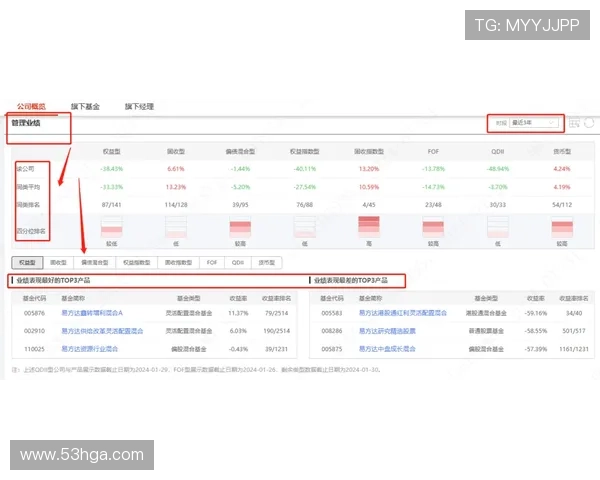The width and height of the screenshot is (600, 480).
Task: Switch to the 旗下经理 tab
Action: pyautogui.click(x=139, y=107)
